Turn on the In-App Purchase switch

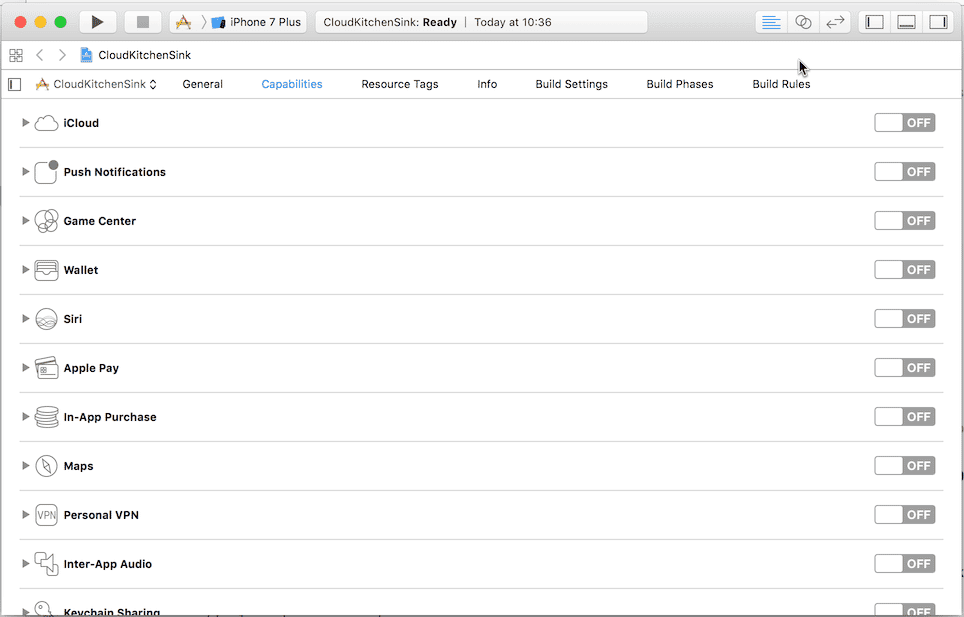tap(904, 417)
